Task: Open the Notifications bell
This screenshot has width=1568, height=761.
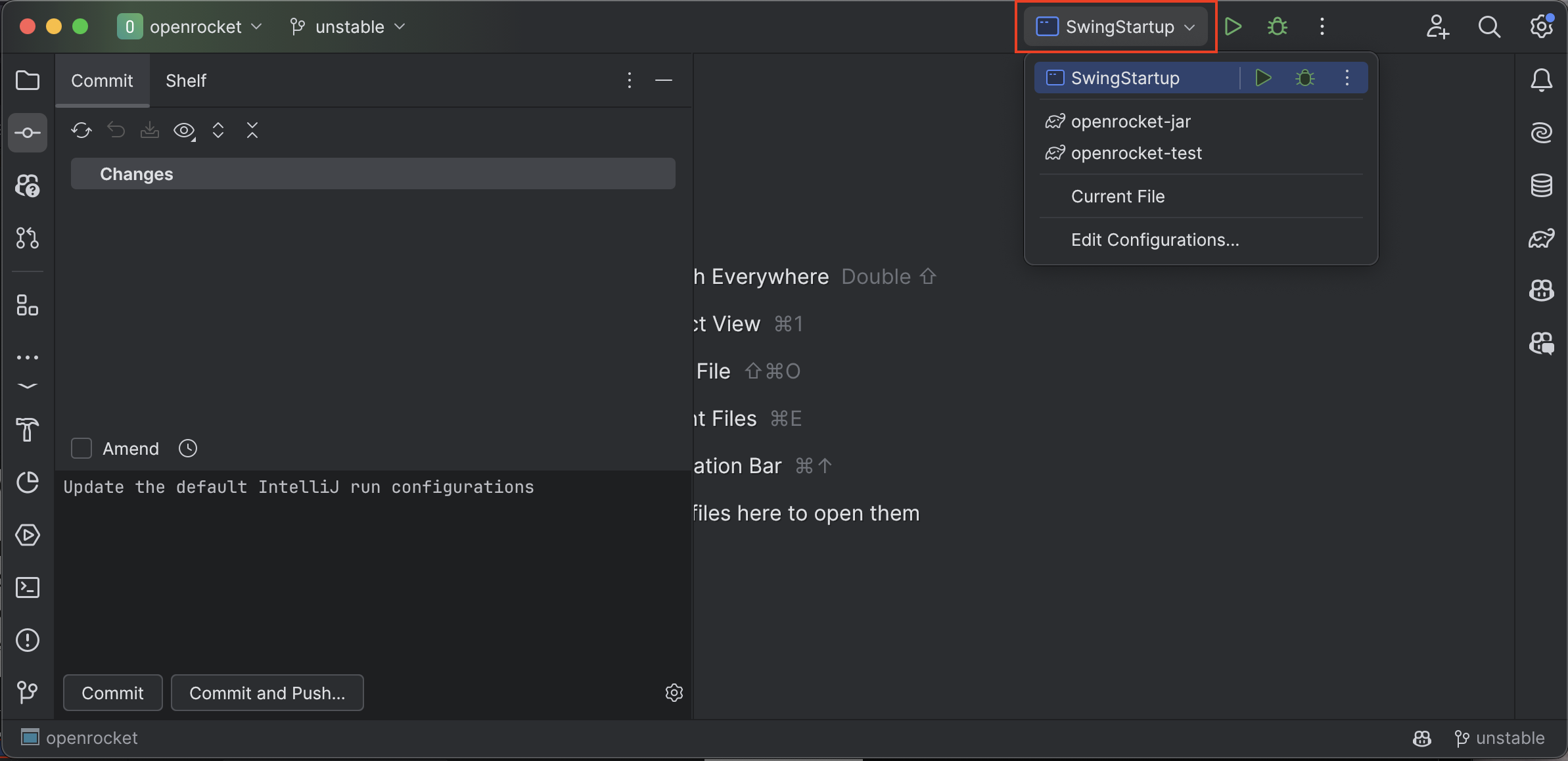Action: coord(1541,80)
